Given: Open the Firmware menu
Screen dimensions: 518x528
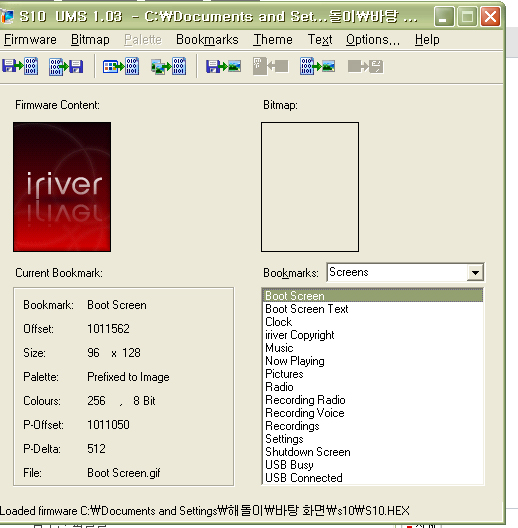Looking at the screenshot, I should click(x=30, y=40).
